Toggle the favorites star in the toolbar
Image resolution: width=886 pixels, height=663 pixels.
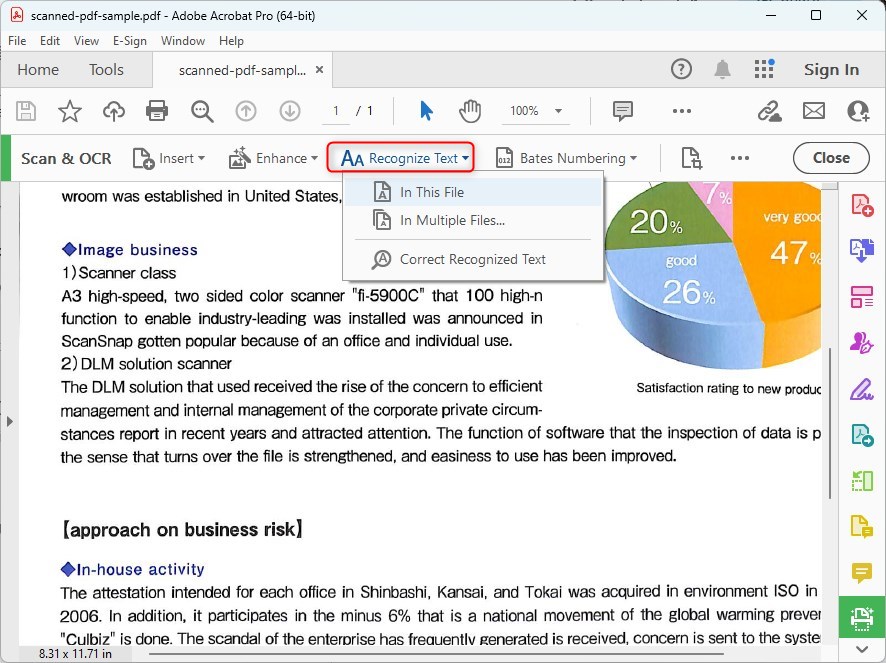coord(69,111)
